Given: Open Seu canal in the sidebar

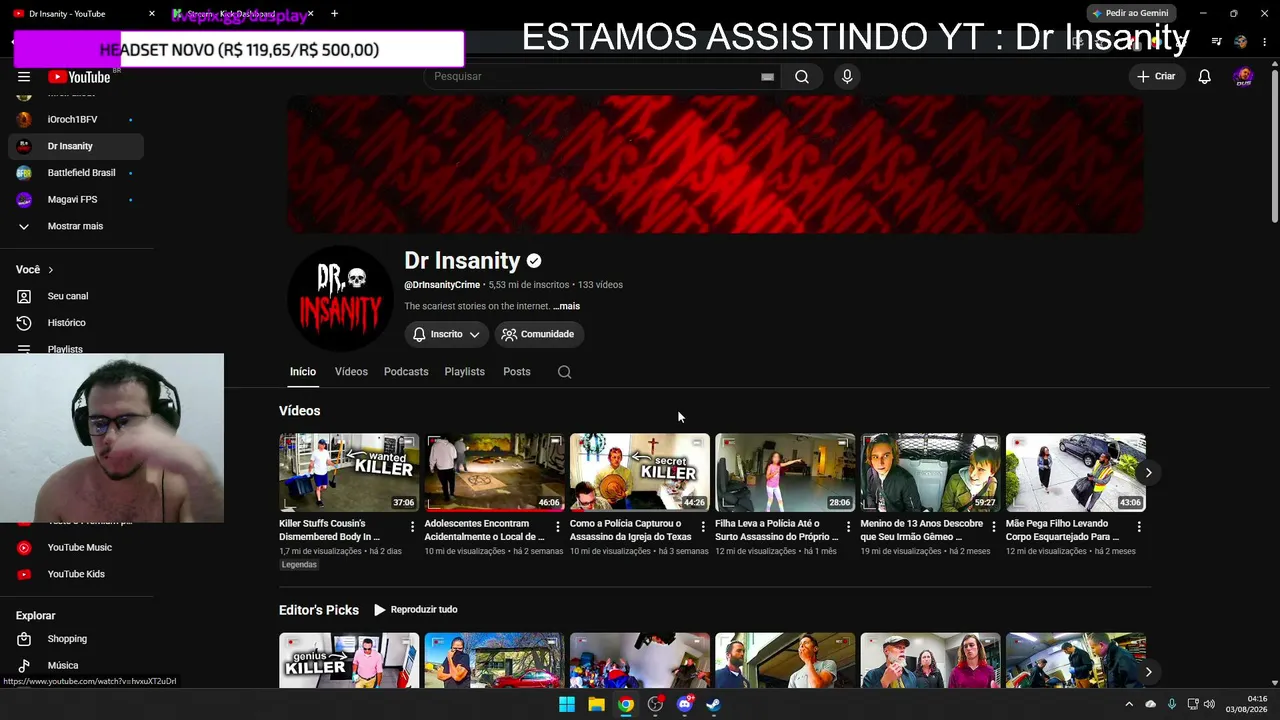Looking at the screenshot, I should pyautogui.click(x=76, y=296).
